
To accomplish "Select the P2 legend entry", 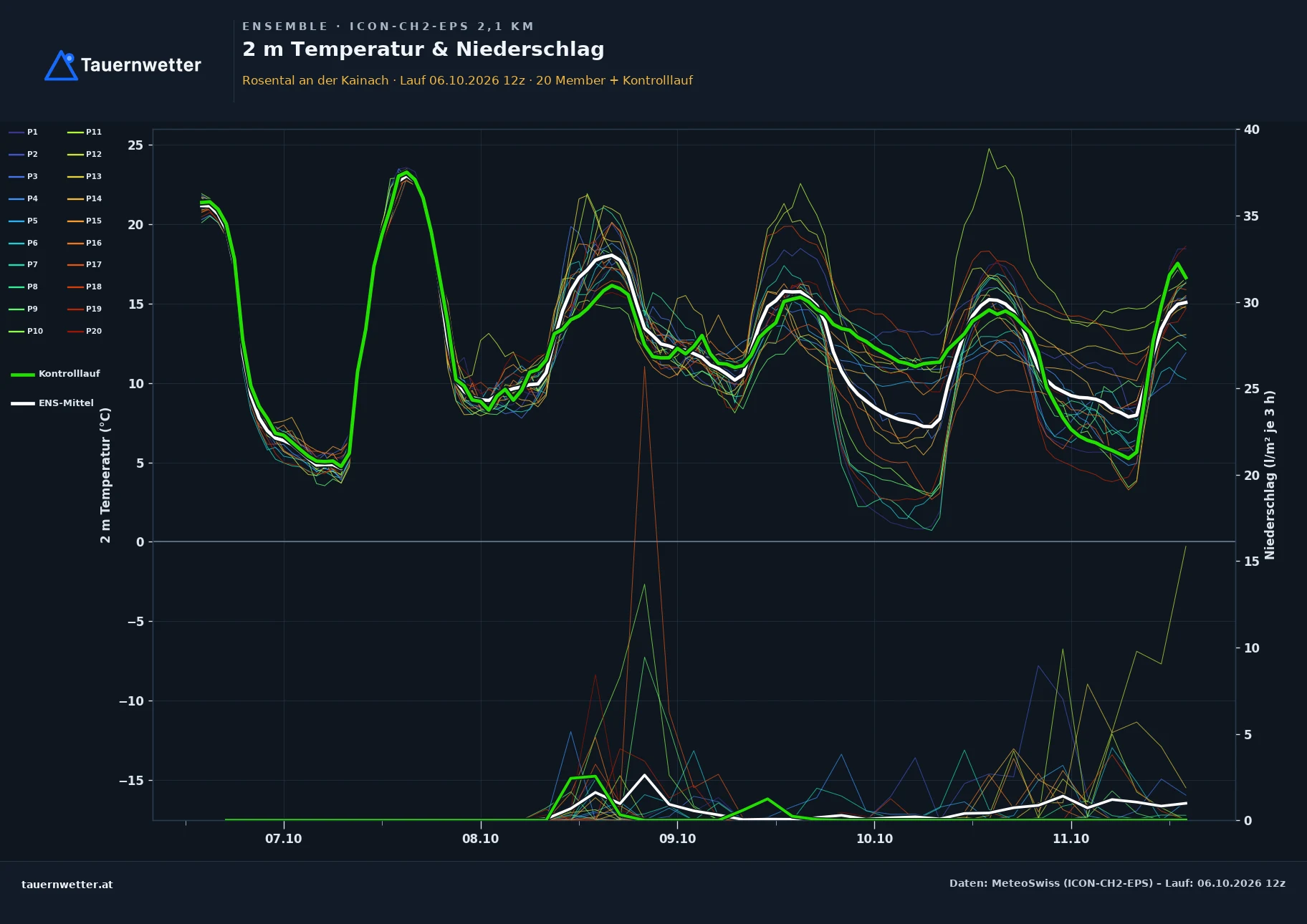I will pos(24,154).
